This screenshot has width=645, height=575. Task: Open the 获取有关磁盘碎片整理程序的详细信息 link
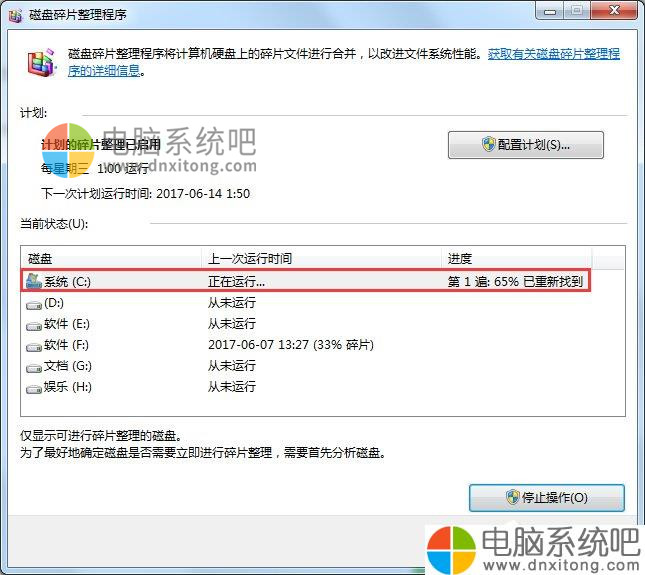[552, 54]
